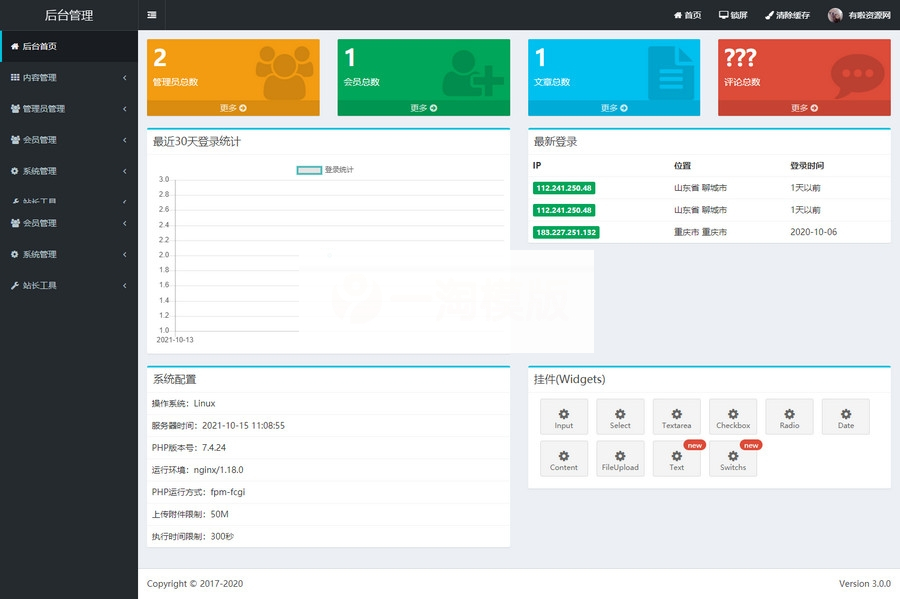The image size is (900, 599).
Task: Expand the 站长工具 sidebar section
Action: tap(68, 285)
